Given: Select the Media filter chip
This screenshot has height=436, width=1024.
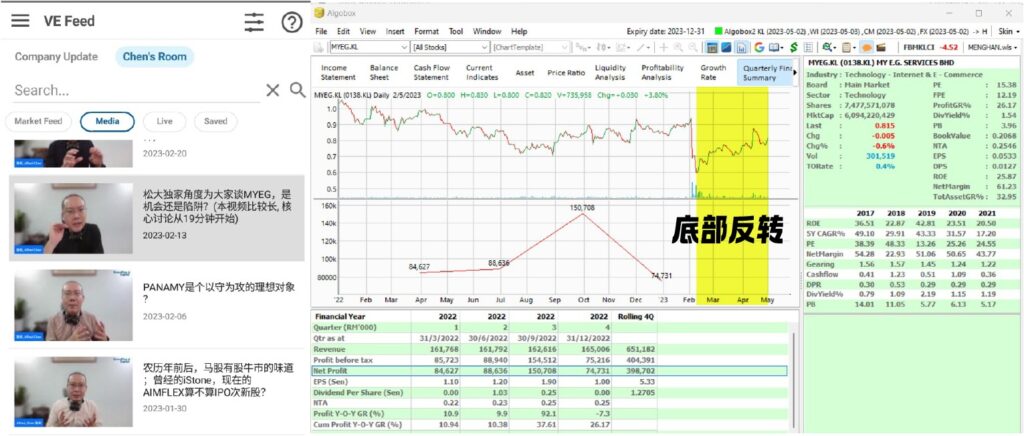Looking at the screenshot, I should (107, 121).
